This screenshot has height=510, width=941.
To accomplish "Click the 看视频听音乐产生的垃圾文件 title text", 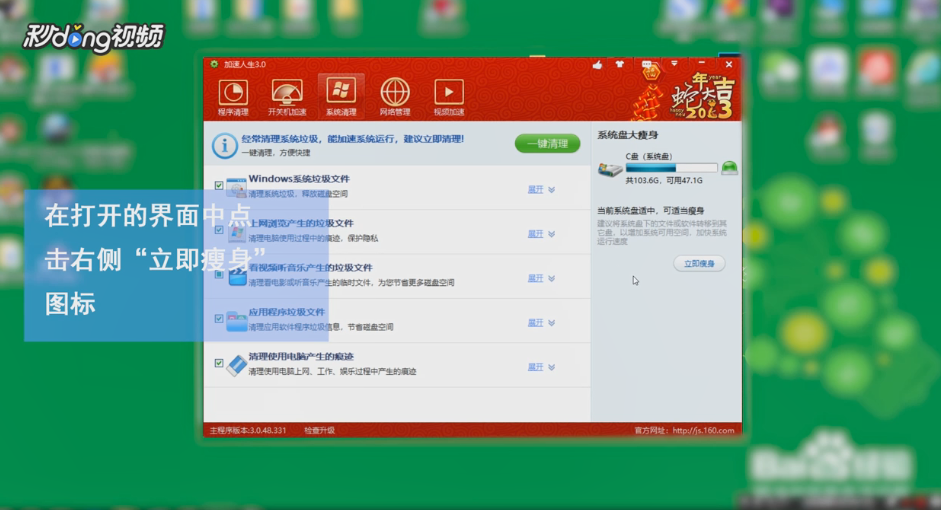I will 310,268.
